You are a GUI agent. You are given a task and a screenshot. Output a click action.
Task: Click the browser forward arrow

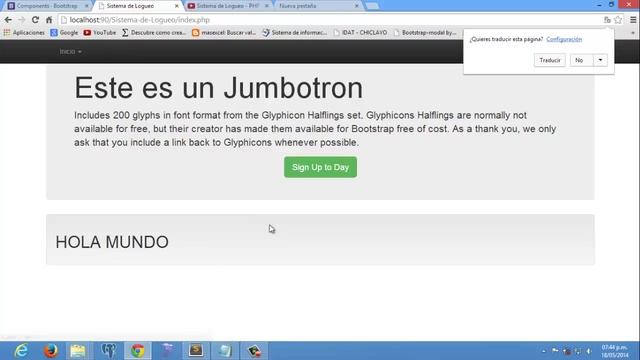coord(22,20)
